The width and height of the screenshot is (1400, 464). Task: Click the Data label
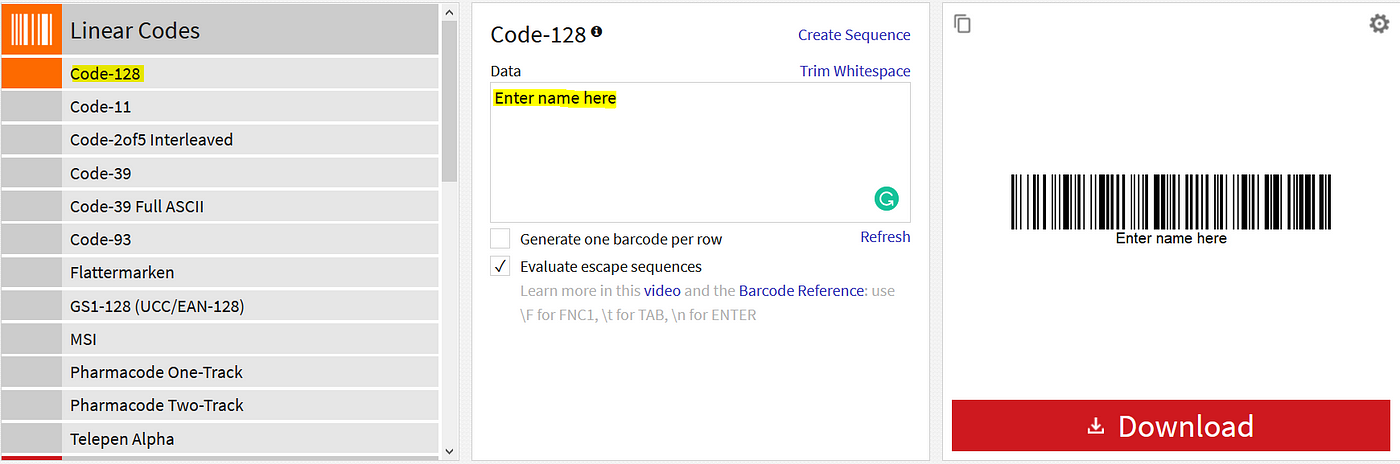tap(505, 71)
